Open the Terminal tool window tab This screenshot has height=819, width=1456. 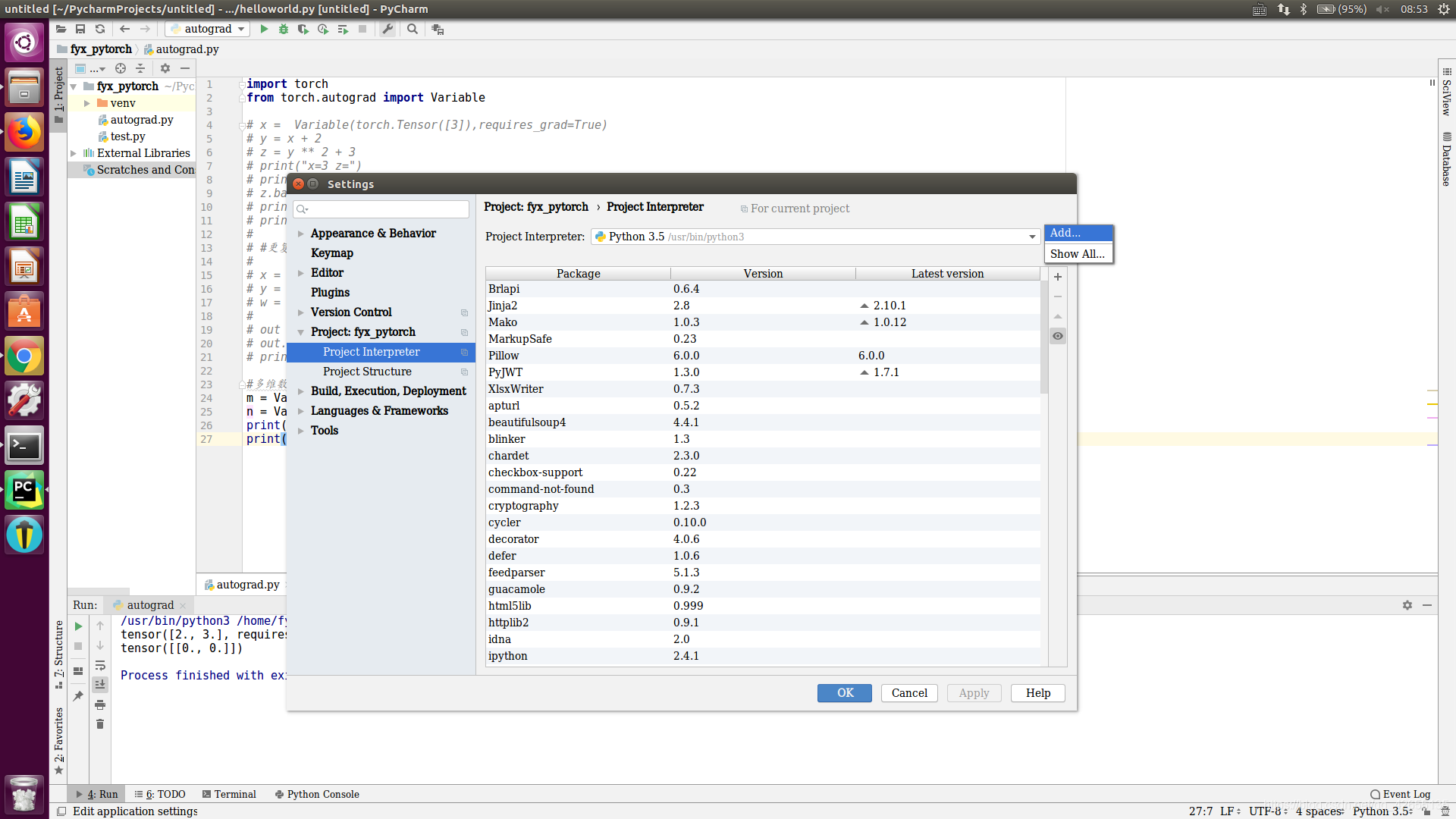(229, 794)
